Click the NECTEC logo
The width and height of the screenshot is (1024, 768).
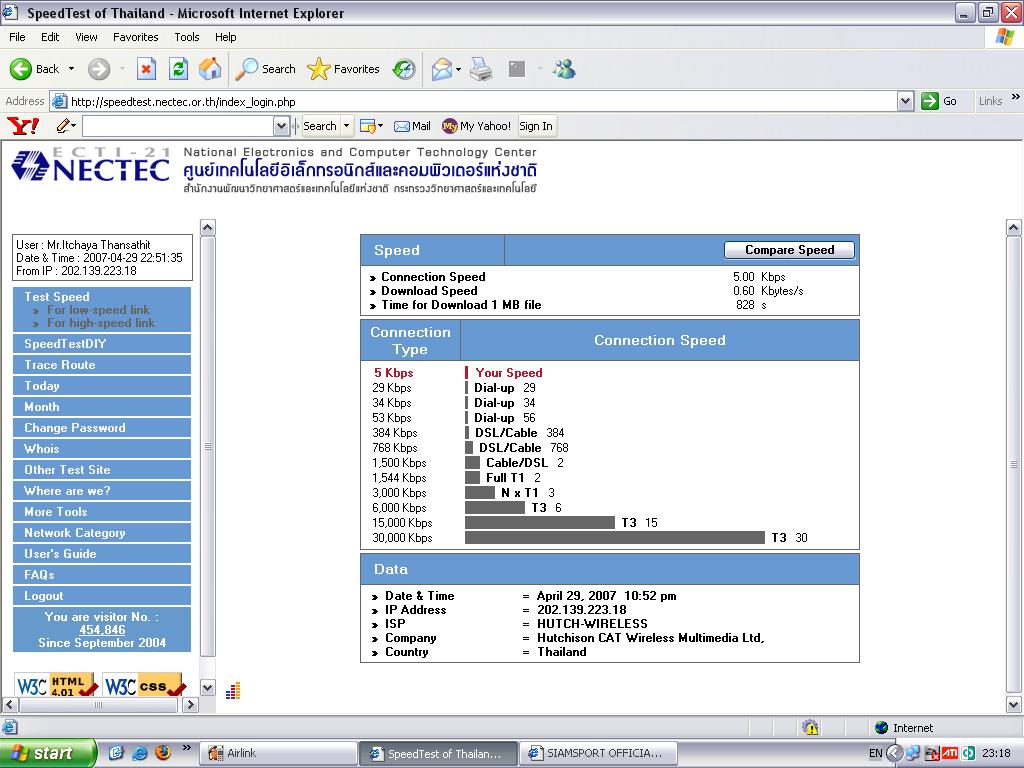(91, 163)
